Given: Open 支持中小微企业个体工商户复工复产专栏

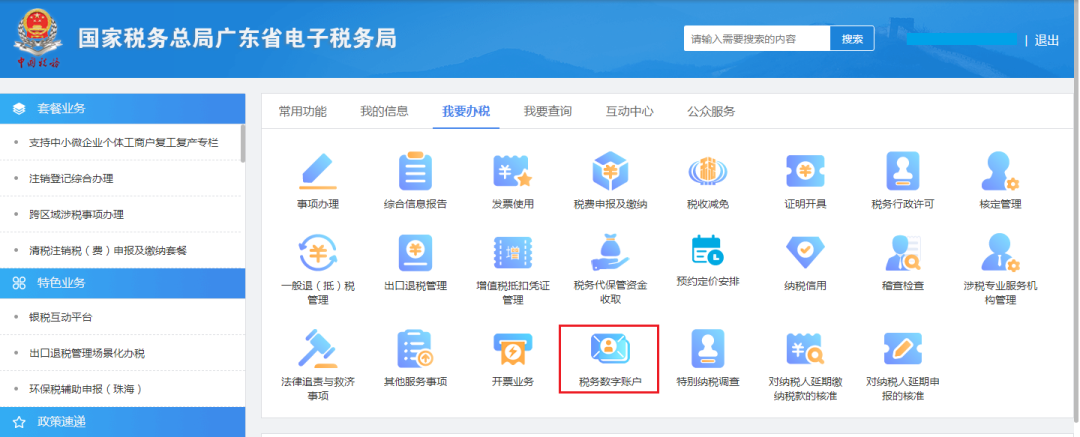Looking at the screenshot, I should tap(123, 143).
